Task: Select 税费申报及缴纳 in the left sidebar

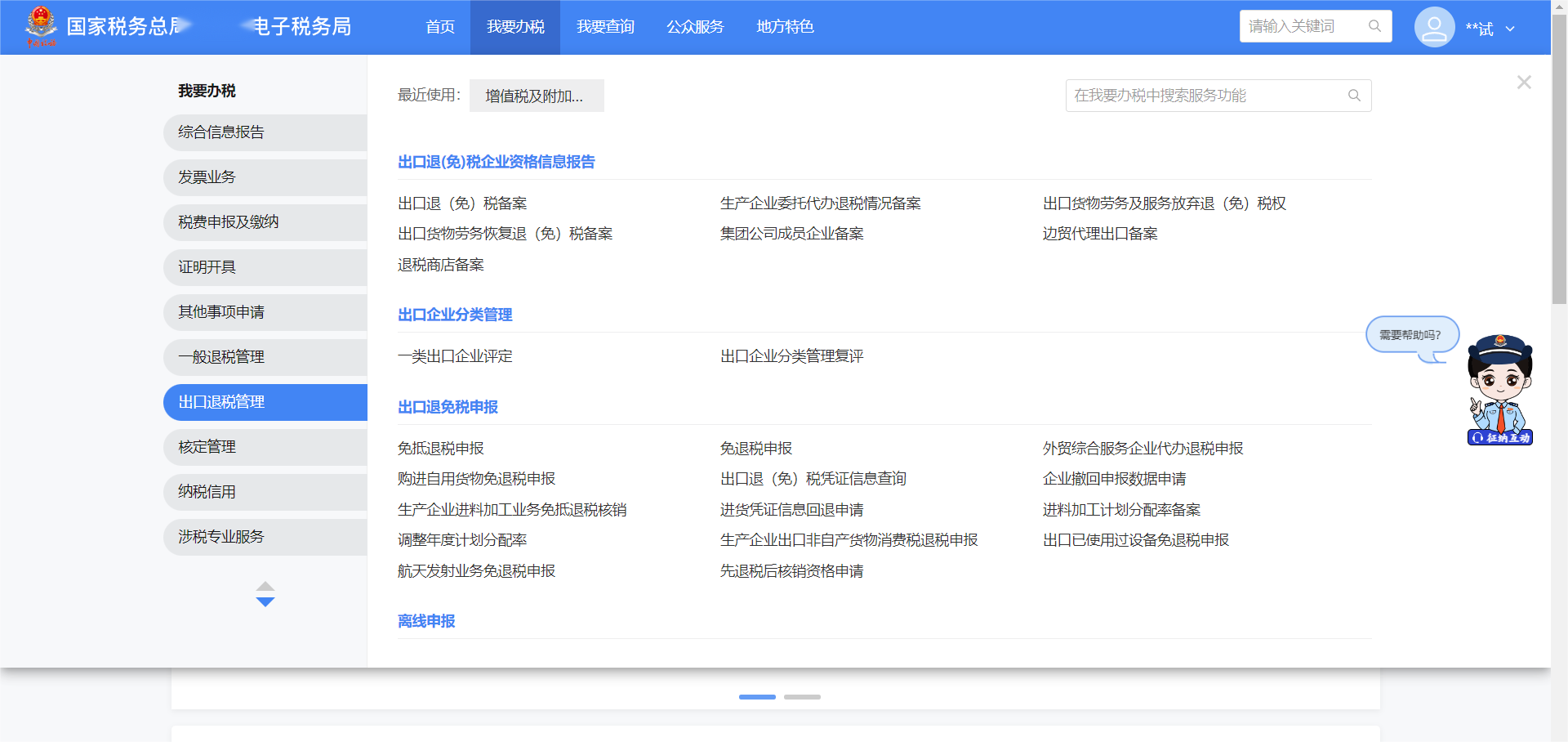Action: click(229, 222)
